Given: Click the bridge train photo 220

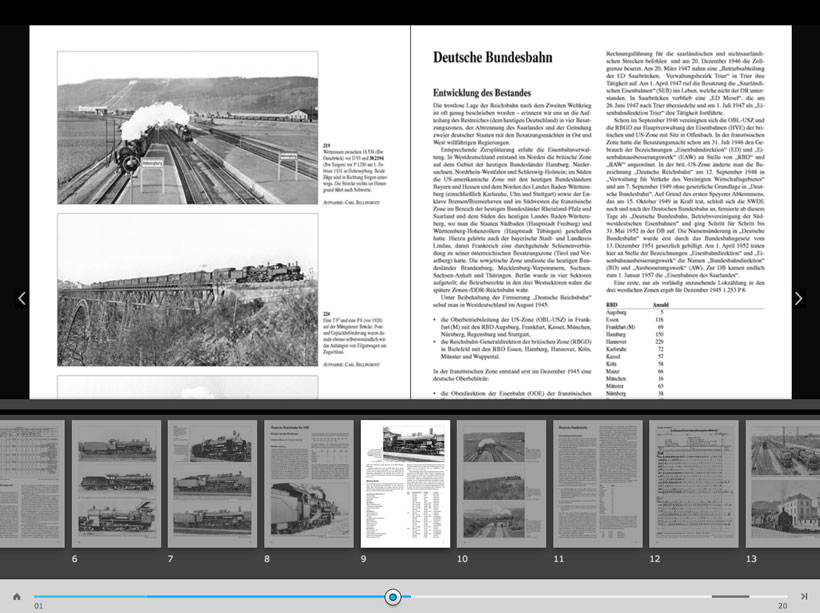Looking at the screenshot, I should click(188, 290).
